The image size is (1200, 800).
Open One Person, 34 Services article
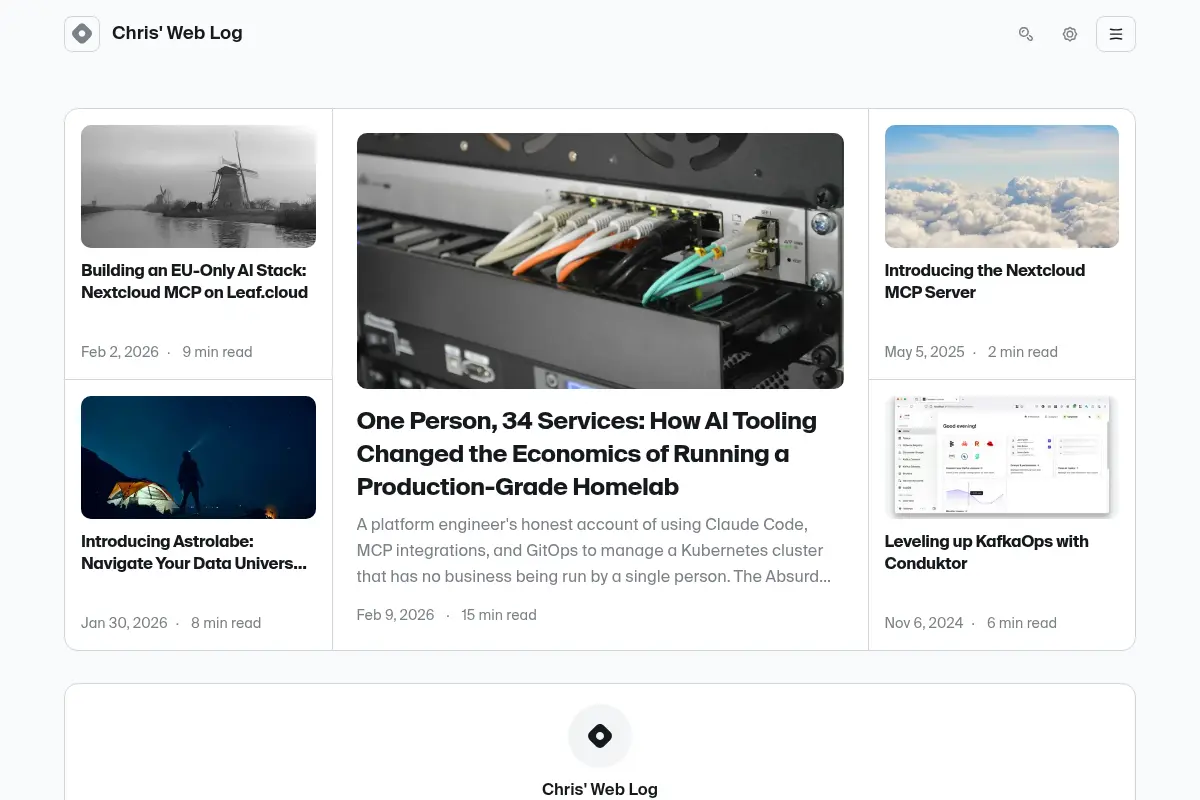[x=587, y=454]
